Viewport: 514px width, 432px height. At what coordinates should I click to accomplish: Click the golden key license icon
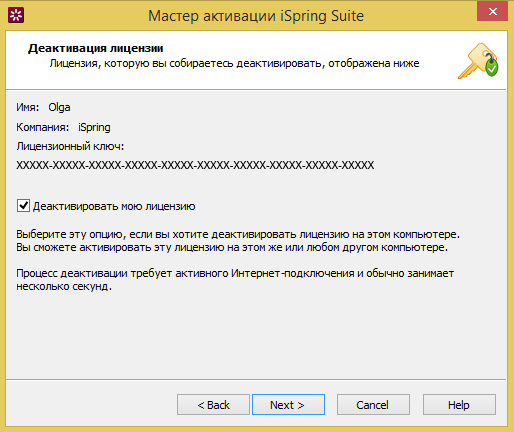point(478,61)
